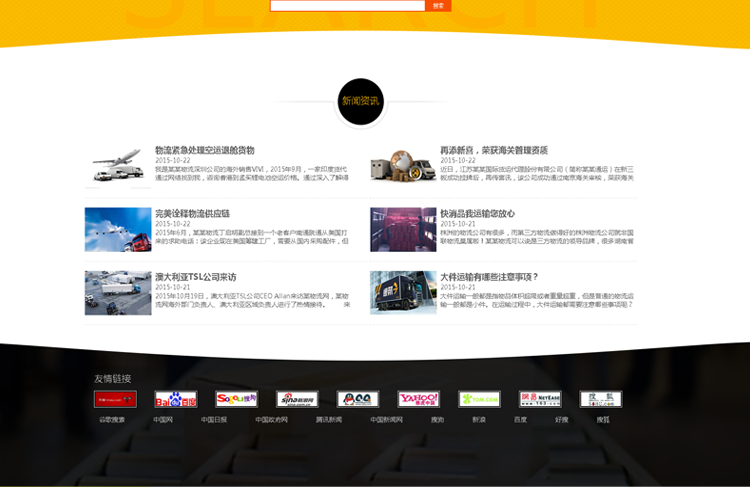Open the Sogou logo link
The width and height of the screenshot is (750, 487).
point(237,399)
